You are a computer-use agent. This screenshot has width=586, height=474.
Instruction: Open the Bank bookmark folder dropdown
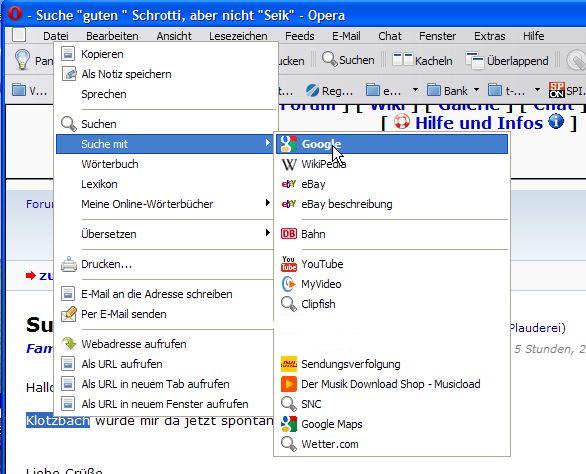[476, 90]
